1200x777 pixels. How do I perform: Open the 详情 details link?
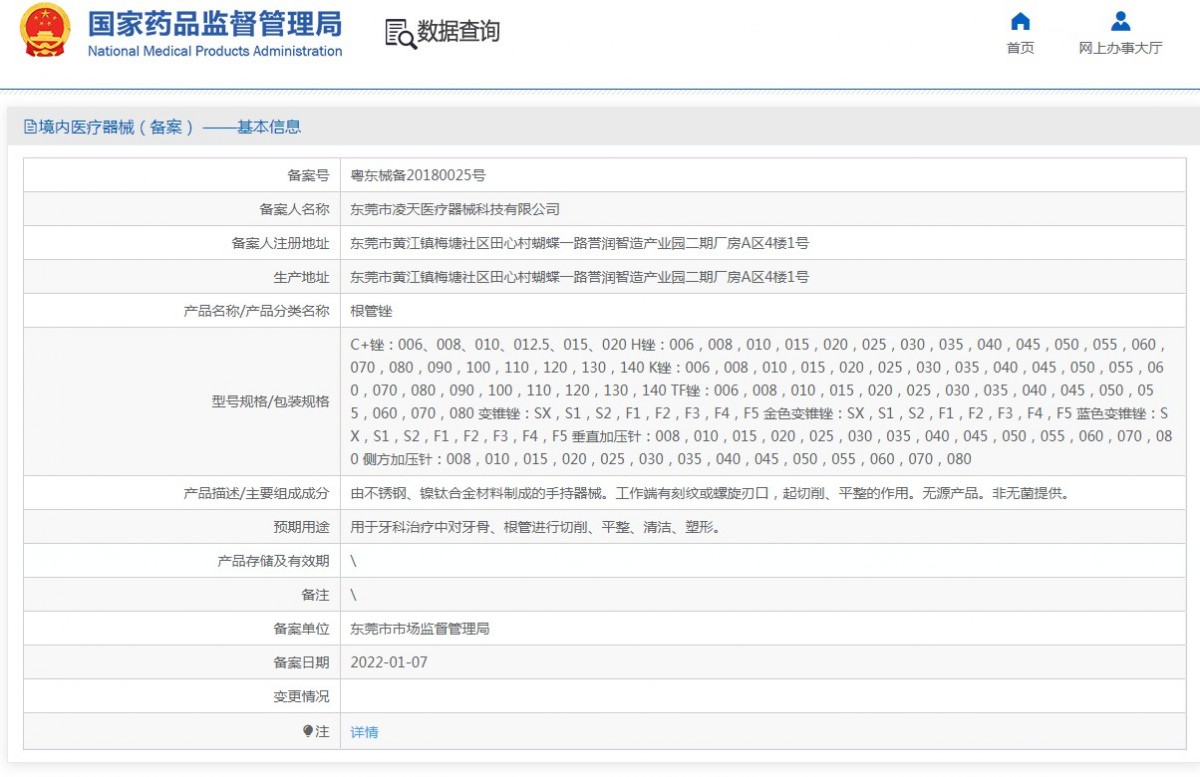(x=364, y=732)
